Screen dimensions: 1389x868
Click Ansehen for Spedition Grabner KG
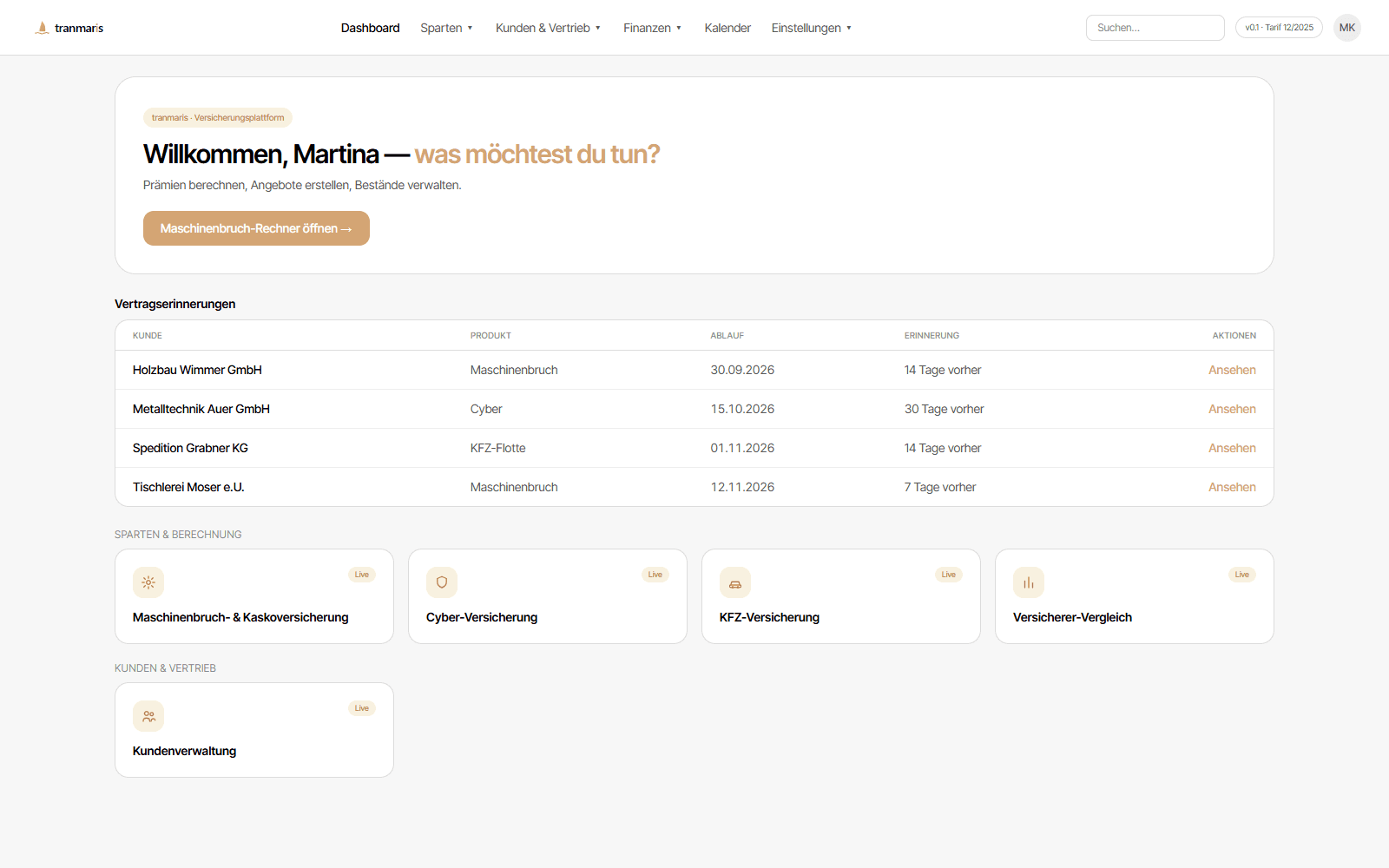pyautogui.click(x=1232, y=448)
